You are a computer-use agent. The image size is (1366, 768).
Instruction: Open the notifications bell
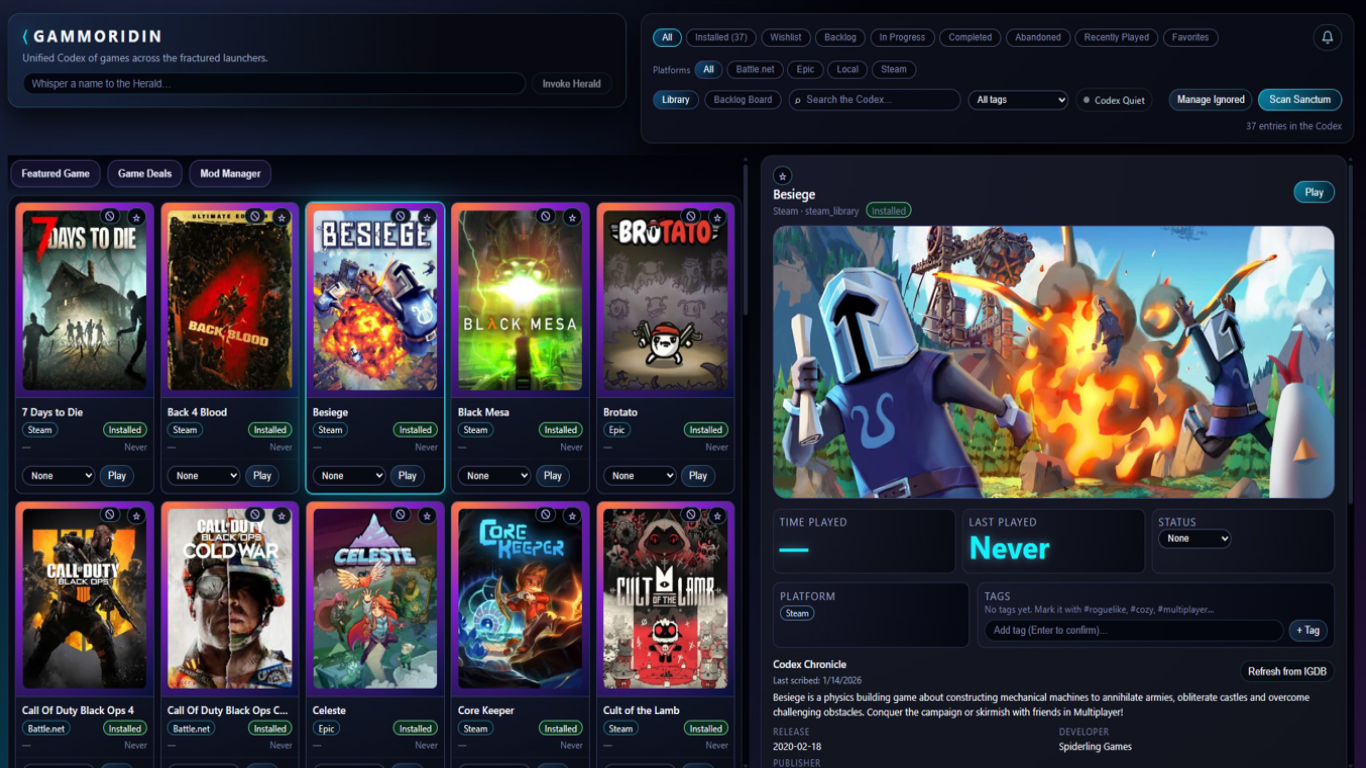pyautogui.click(x=1327, y=37)
